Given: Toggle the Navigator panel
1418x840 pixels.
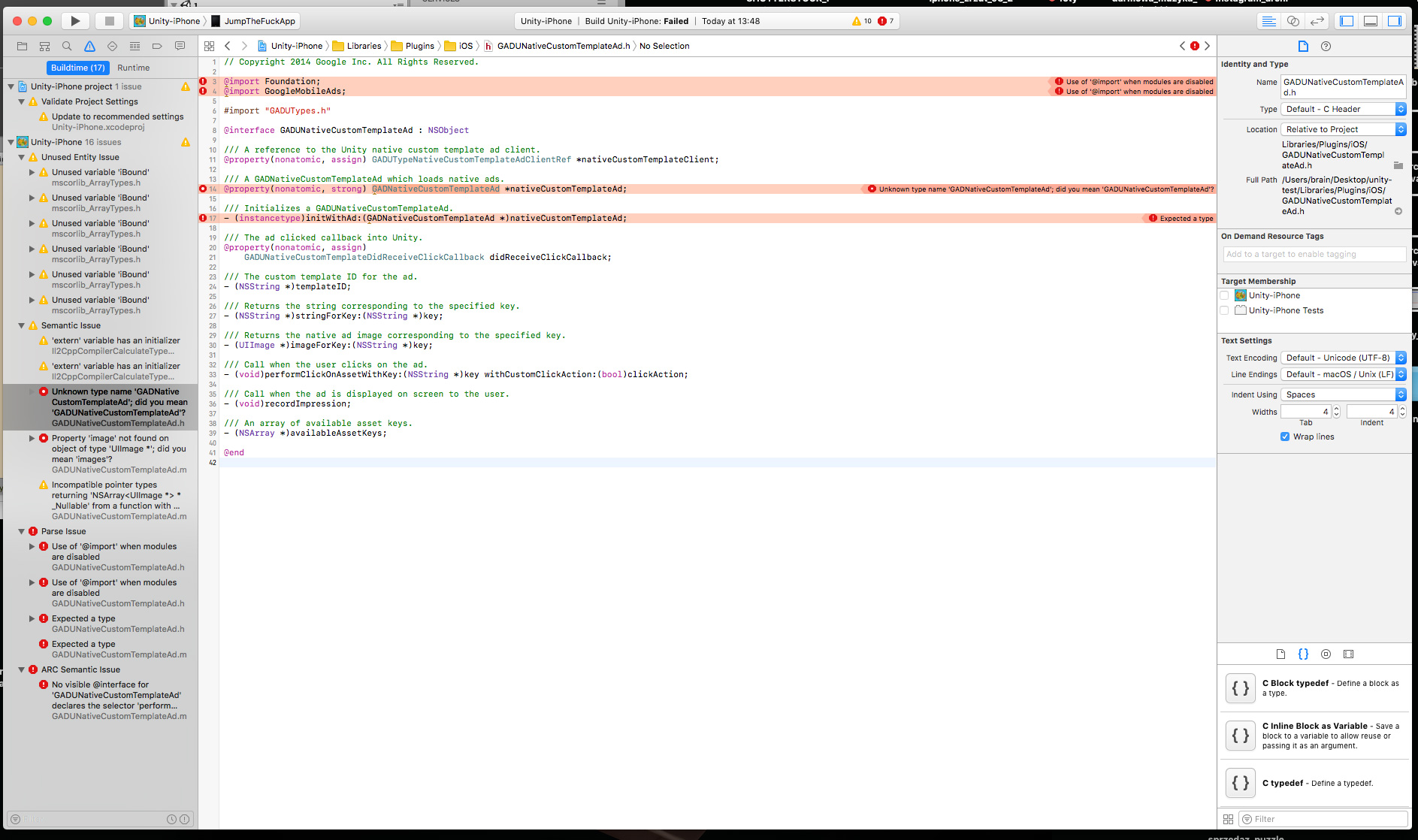Looking at the screenshot, I should point(1347,21).
